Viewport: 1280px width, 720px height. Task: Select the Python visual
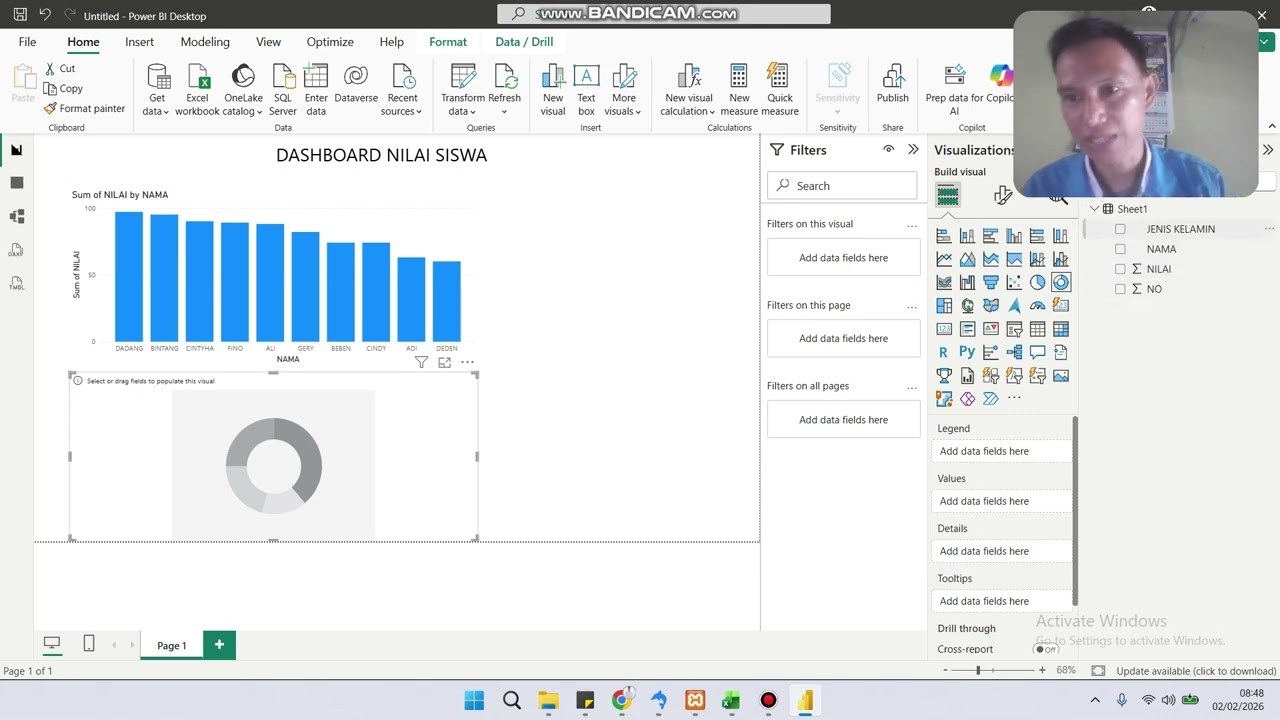[x=967, y=352]
